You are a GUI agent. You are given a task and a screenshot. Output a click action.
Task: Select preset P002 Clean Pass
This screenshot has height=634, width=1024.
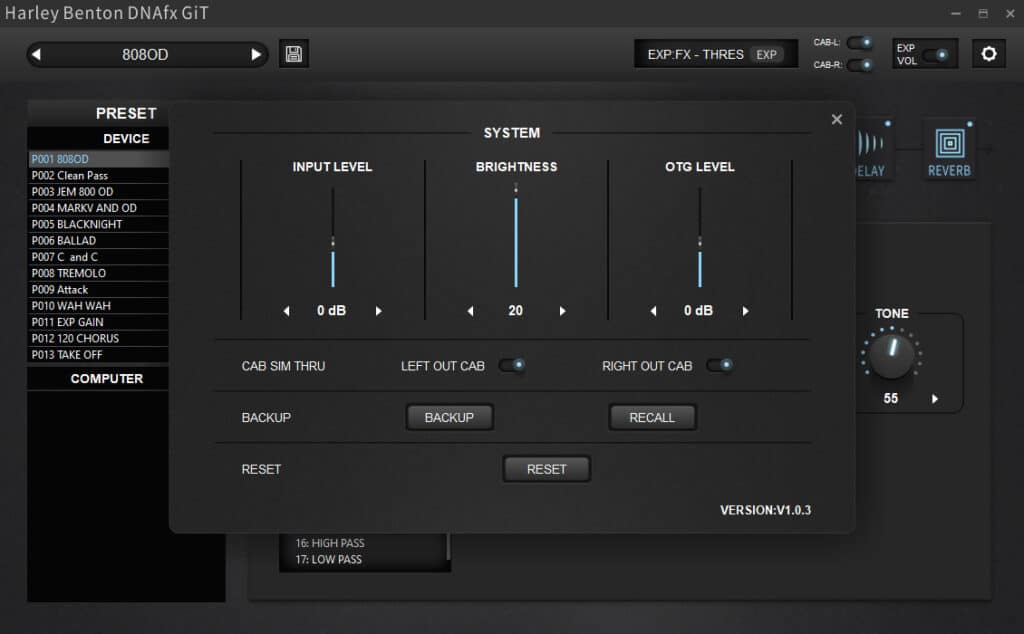[98, 175]
